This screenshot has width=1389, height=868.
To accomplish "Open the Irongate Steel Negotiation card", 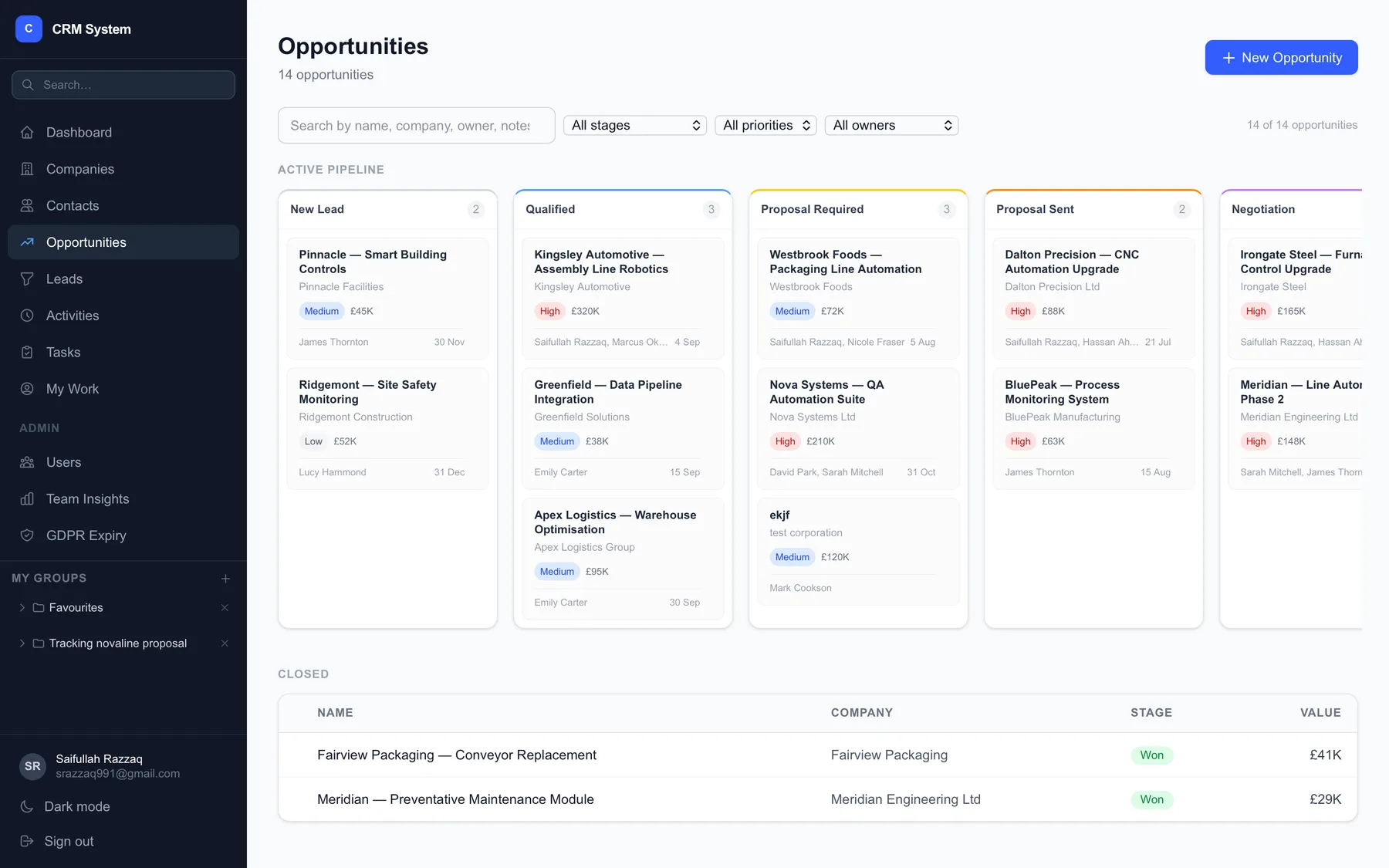I will click(1295, 298).
